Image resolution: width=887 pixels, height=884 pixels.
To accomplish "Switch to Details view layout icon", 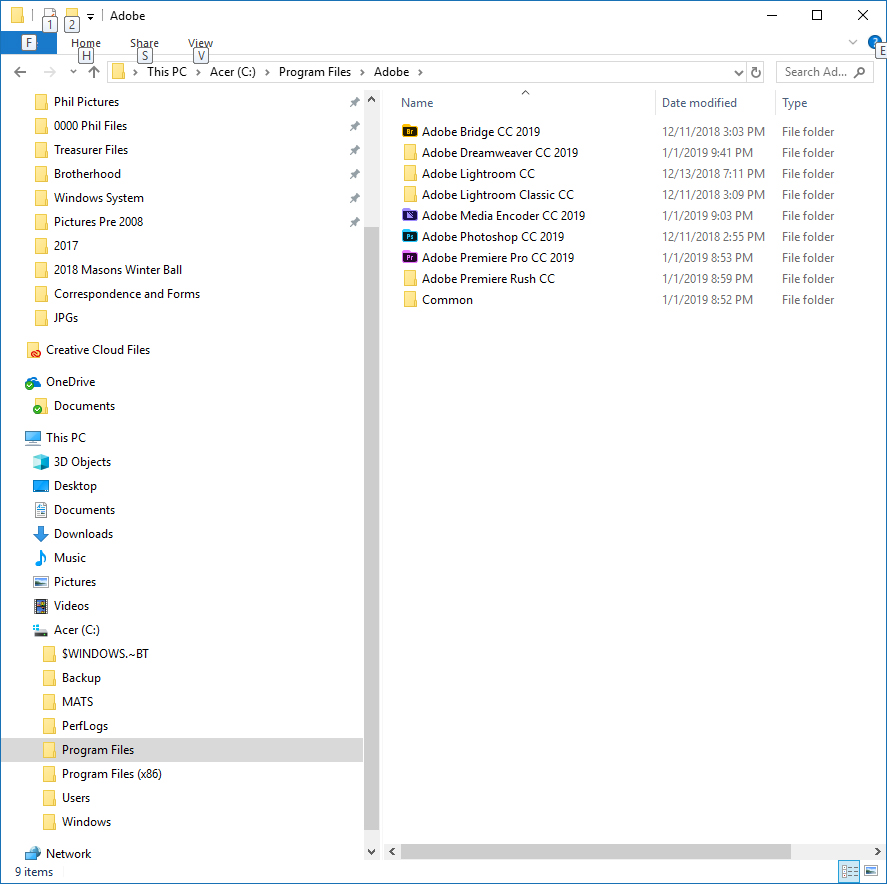I will [850, 871].
